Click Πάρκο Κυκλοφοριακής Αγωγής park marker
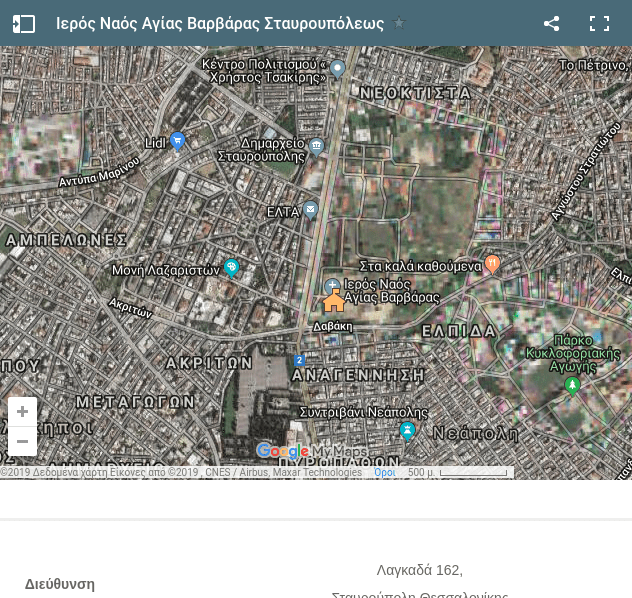The width and height of the screenshot is (632, 598). tap(573, 385)
